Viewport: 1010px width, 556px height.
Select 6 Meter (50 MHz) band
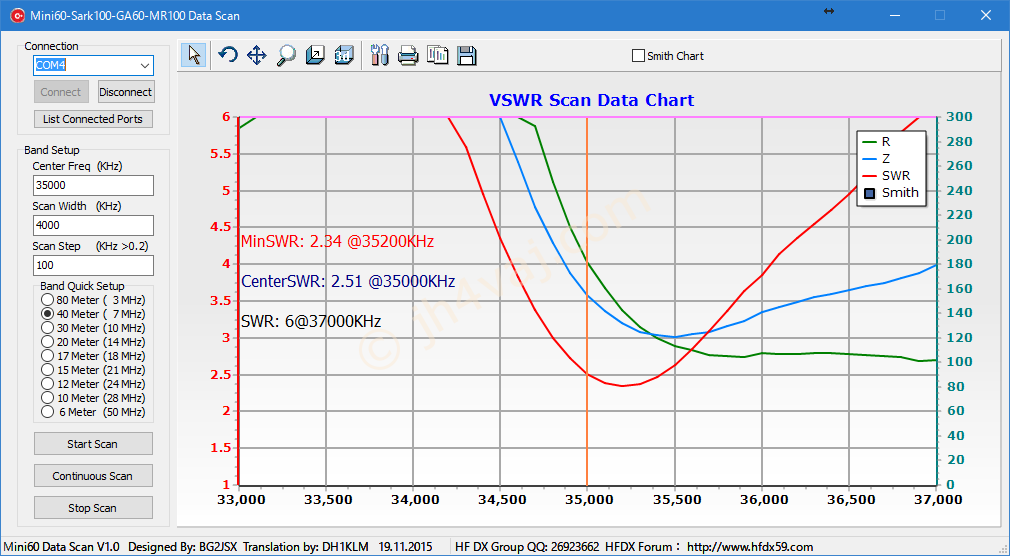[x=47, y=412]
